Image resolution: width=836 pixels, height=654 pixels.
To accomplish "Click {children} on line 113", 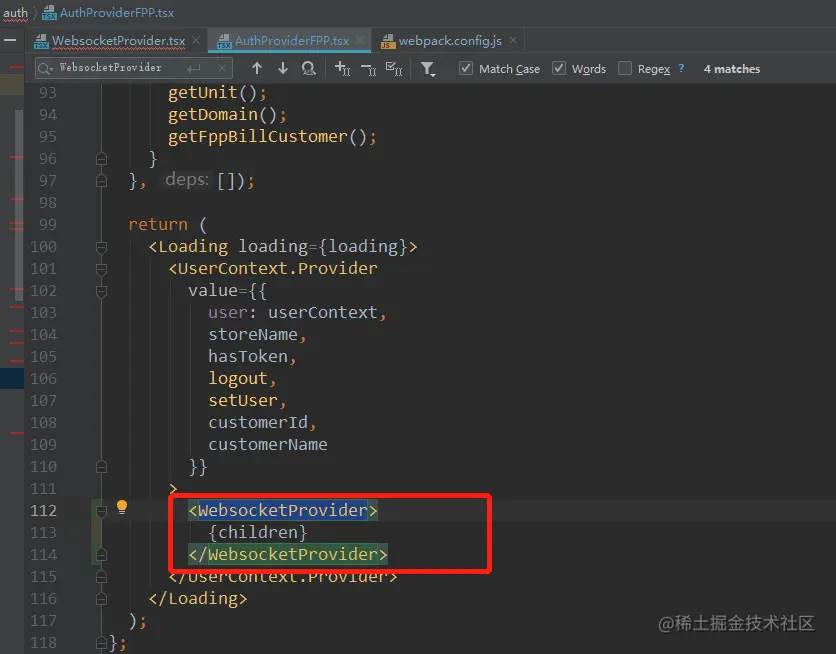I will [x=258, y=532].
